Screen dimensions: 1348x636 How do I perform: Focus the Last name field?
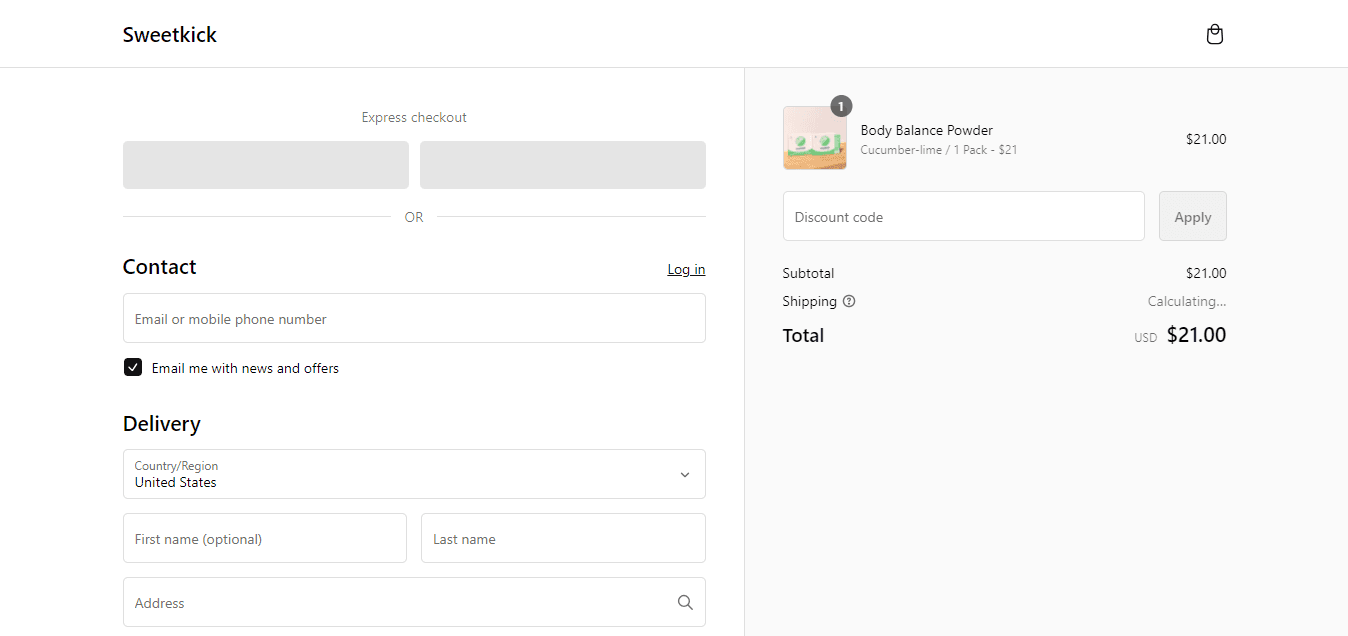(563, 538)
